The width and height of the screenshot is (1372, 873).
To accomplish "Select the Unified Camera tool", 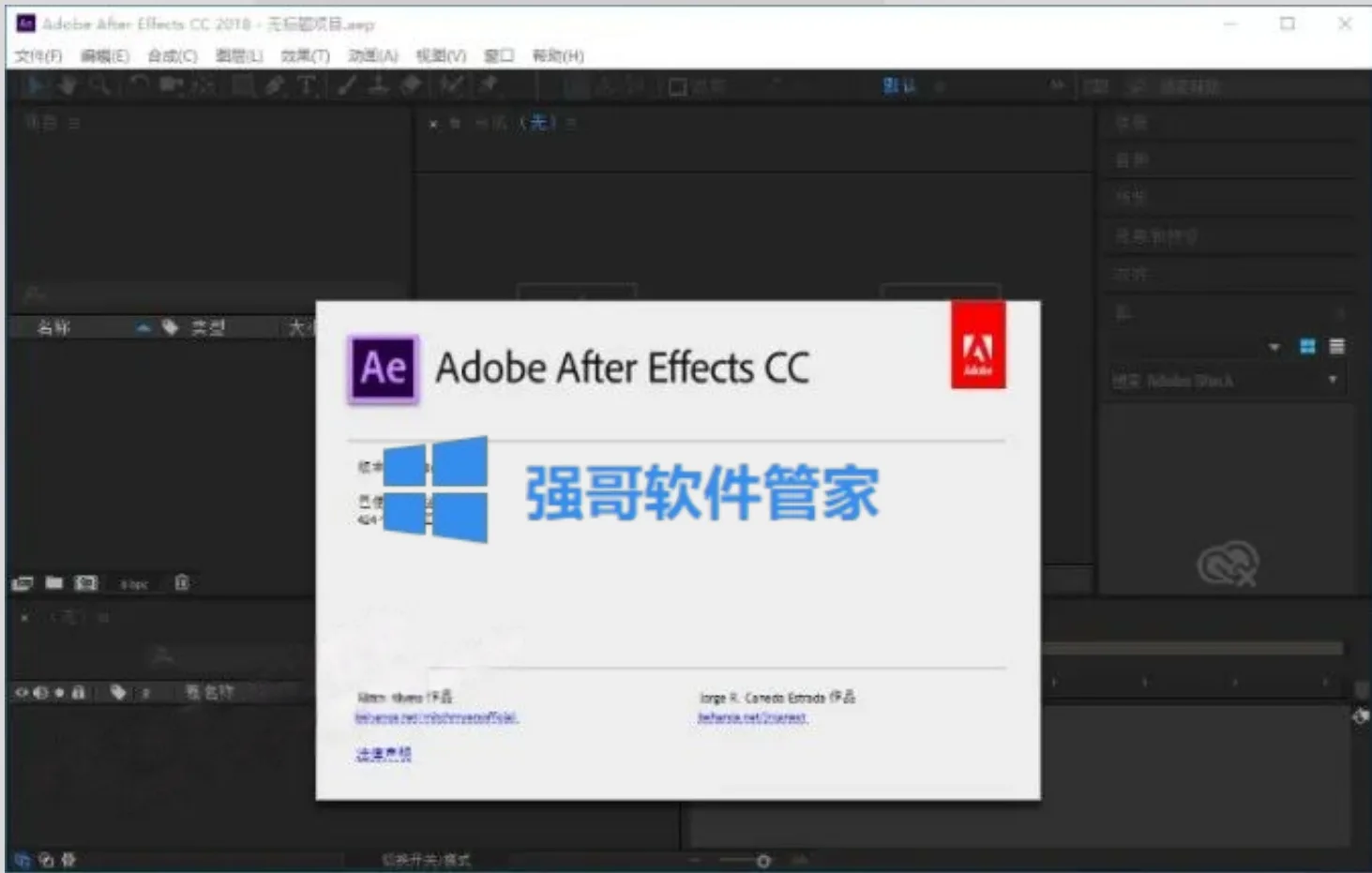I will [x=171, y=86].
